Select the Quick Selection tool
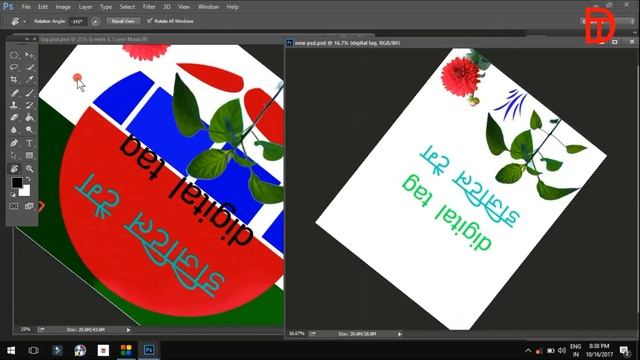The width and height of the screenshot is (640, 360). tap(29, 67)
